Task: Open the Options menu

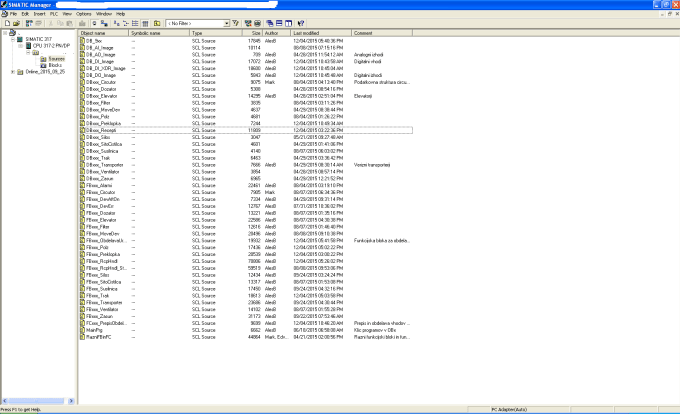Action: click(84, 14)
